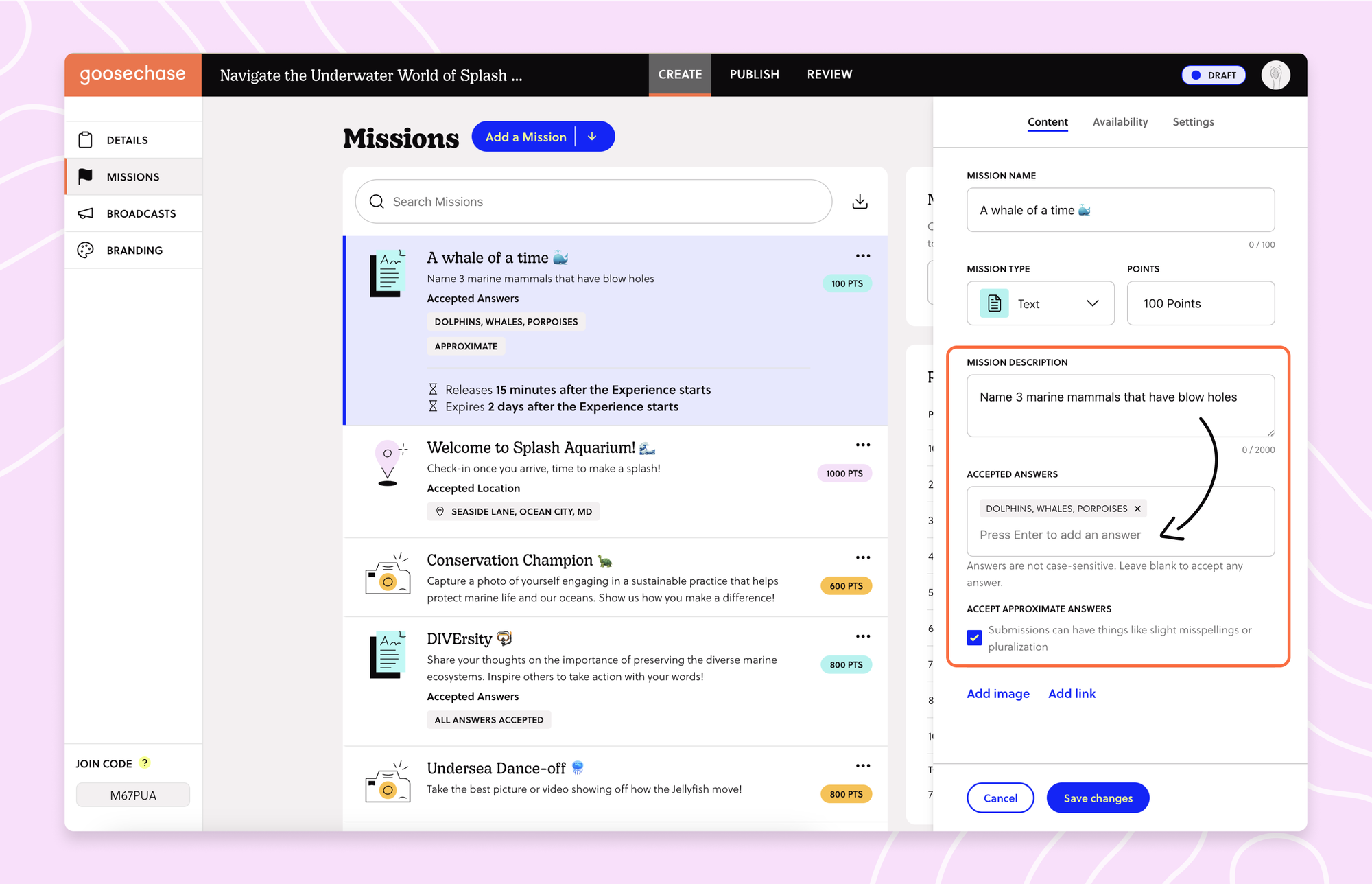The height and width of the screenshot is (884, 1372).
Task: Click the Add image link
Action: (x=998, y=693)
